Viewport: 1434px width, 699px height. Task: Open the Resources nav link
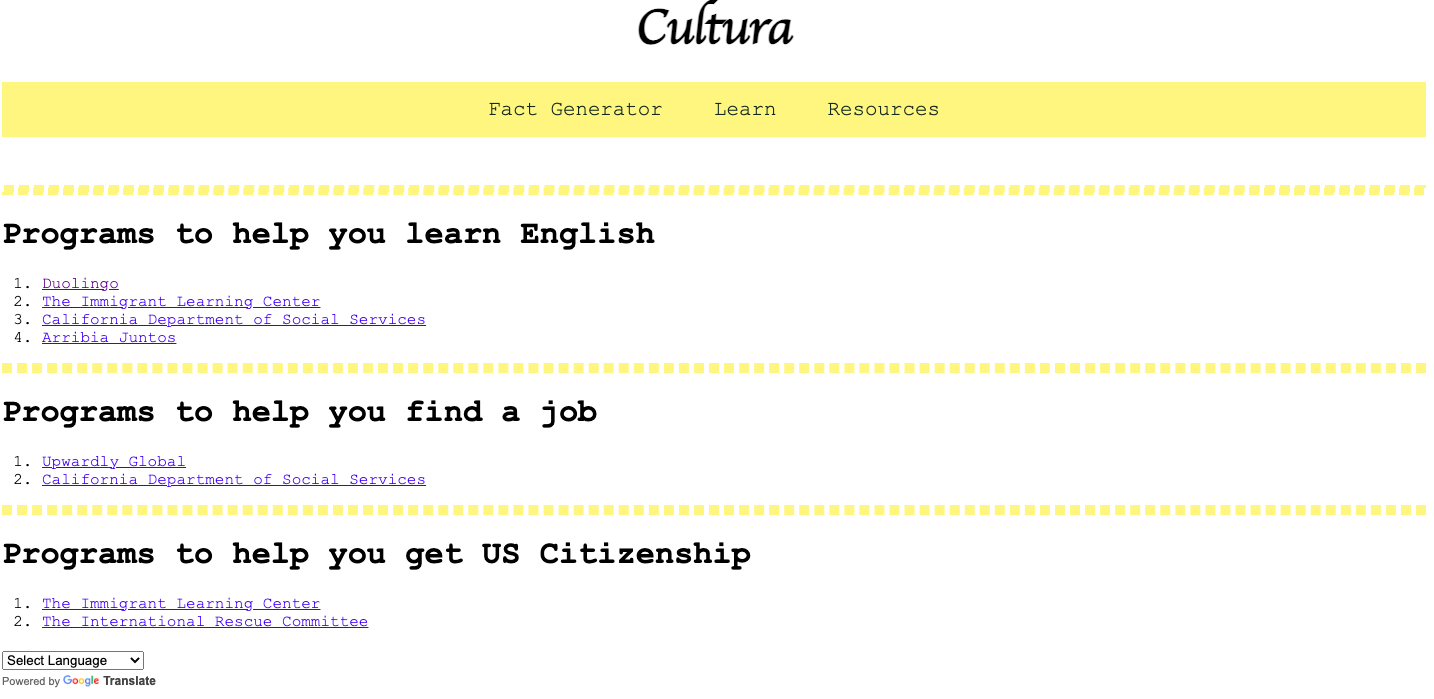click(x=883, y=109)
